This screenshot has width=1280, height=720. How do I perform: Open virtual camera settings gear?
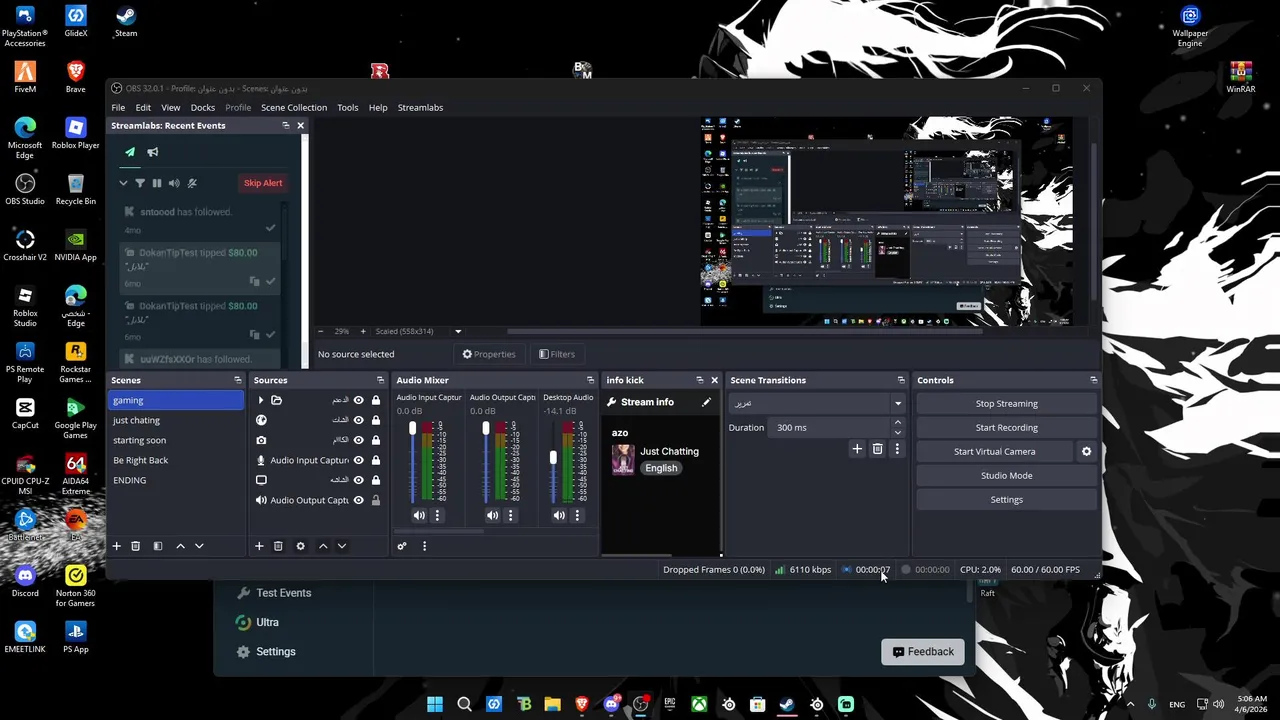click(x=1087, y=452)
